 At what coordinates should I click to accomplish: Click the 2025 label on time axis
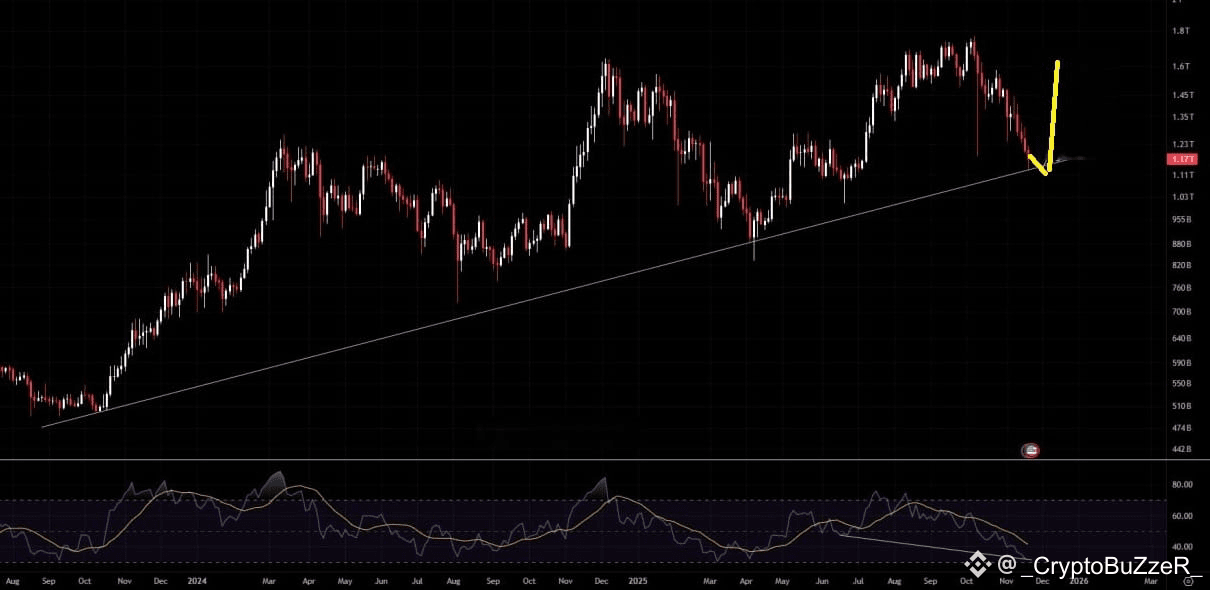639,580
